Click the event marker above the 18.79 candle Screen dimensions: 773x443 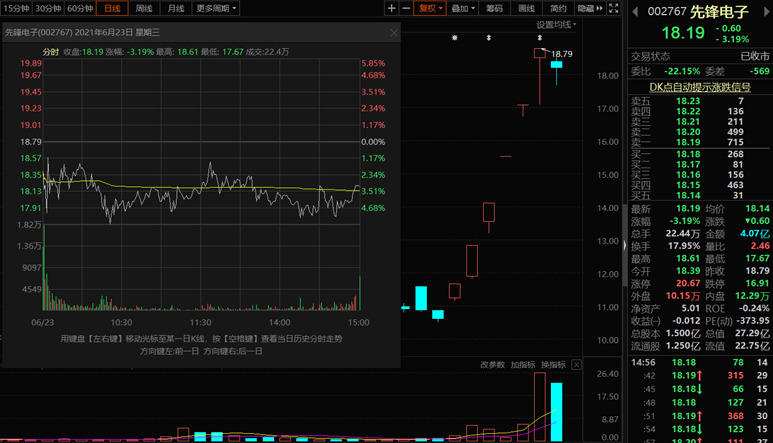point(540,38)
